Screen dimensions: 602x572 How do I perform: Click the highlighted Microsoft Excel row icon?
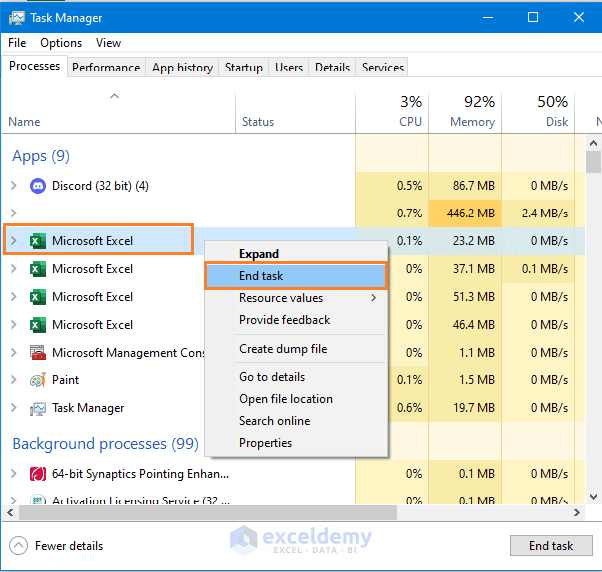tap(38, 240)
